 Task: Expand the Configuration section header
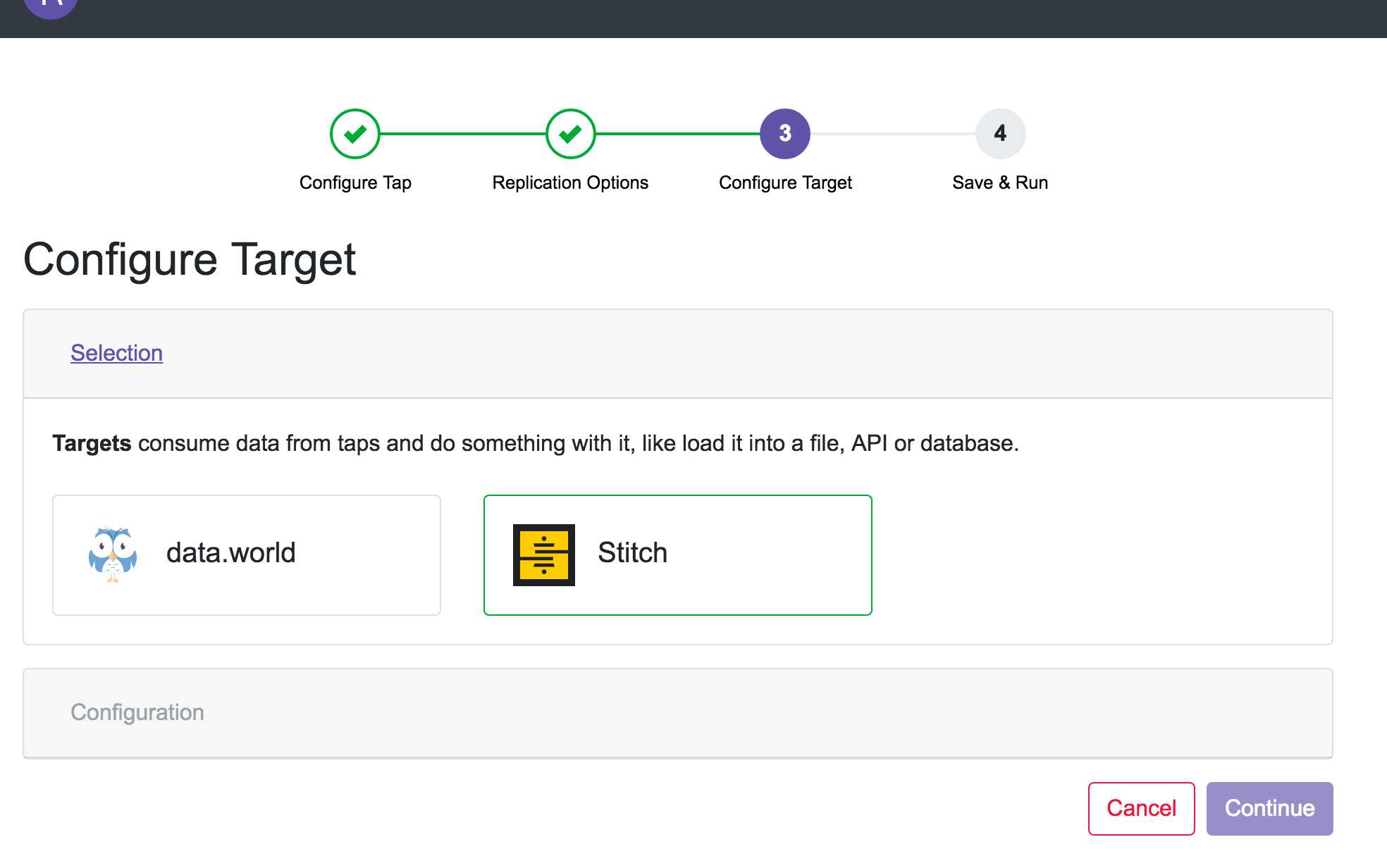pyautogui.click(x=678, y=713)
